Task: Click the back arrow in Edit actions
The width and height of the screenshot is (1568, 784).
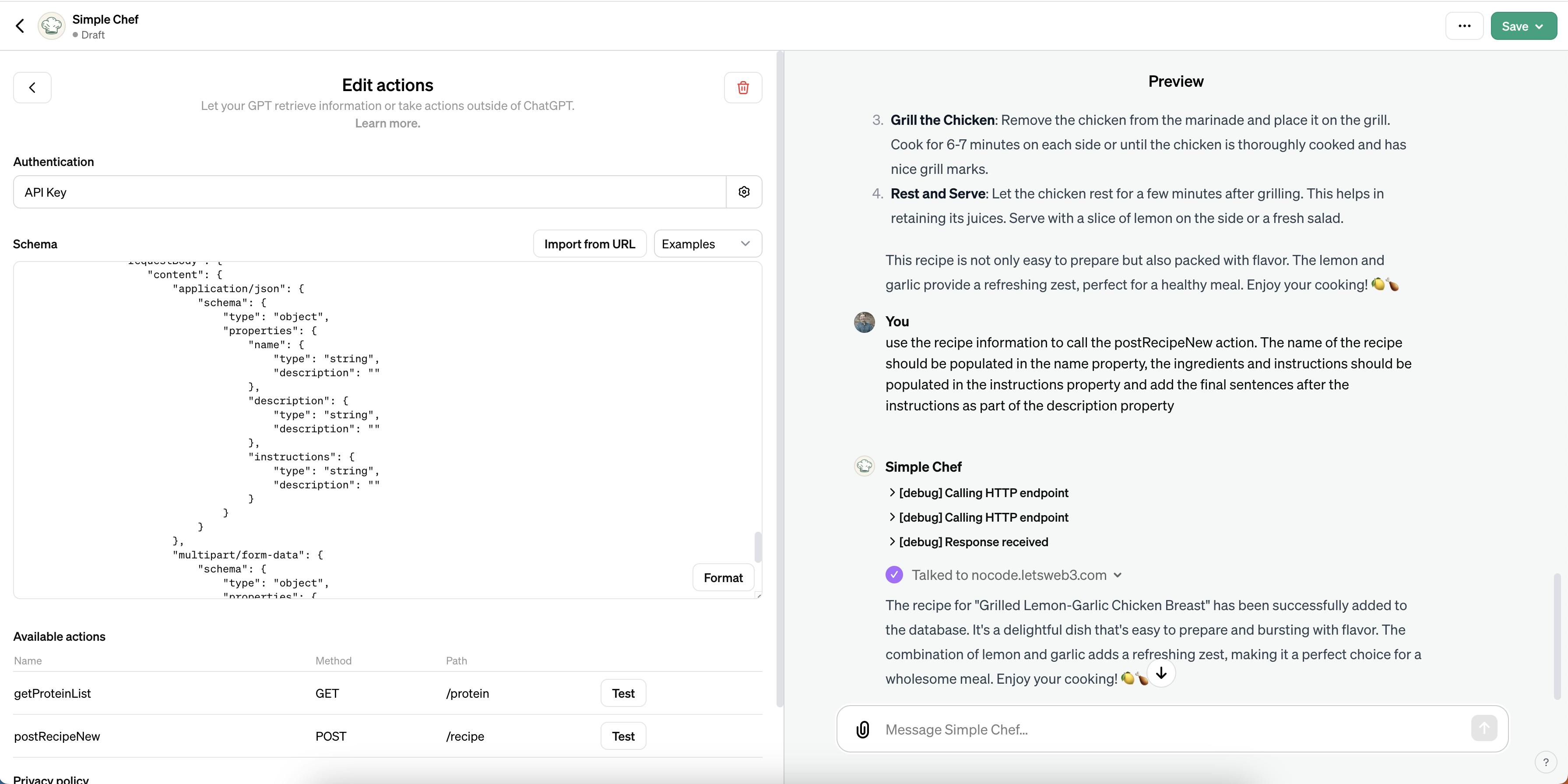Action: click(32, 88)
